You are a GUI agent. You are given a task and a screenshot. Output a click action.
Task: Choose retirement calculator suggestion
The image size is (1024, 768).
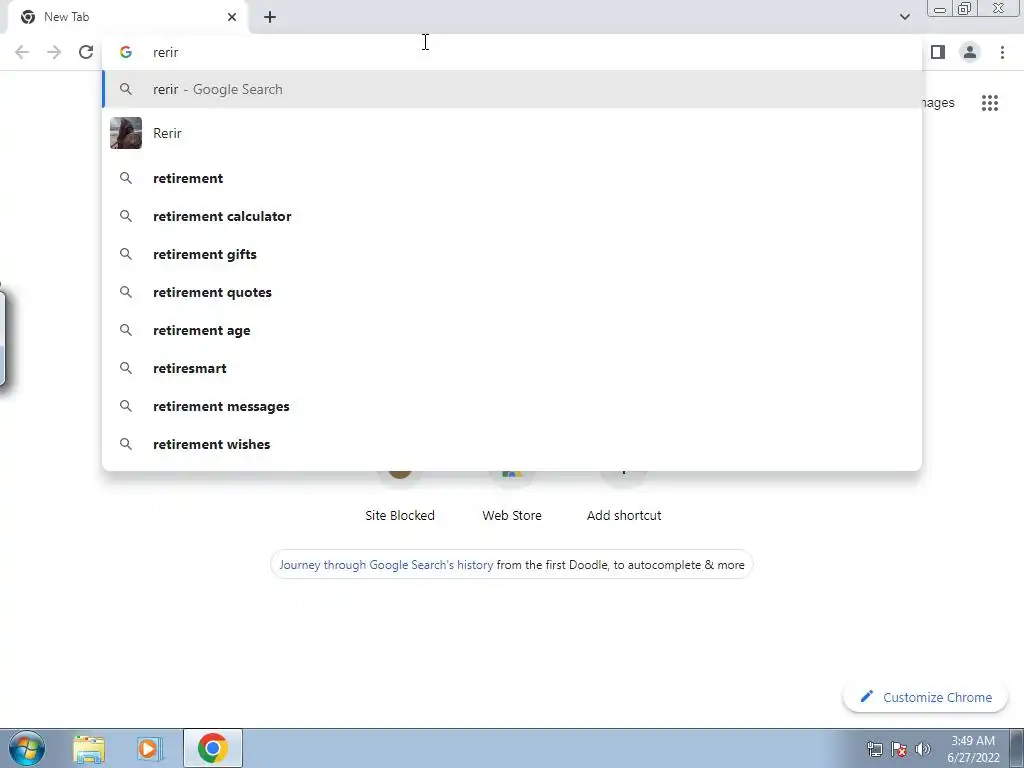(512, 216)
